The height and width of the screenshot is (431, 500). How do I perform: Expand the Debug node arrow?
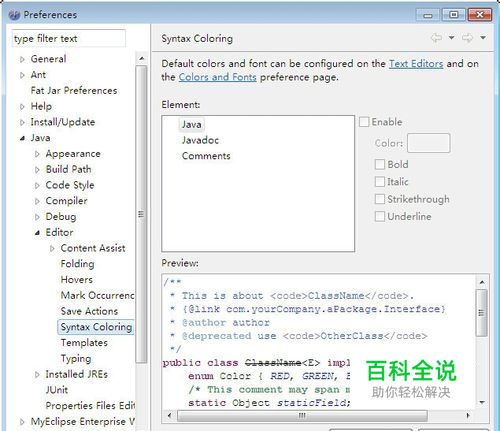coord(37,217)
